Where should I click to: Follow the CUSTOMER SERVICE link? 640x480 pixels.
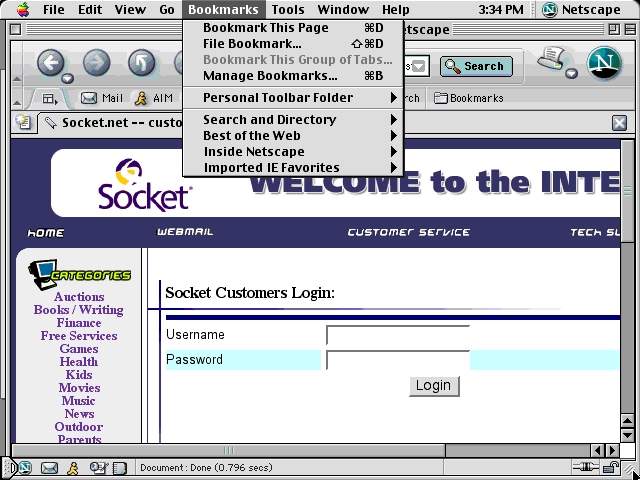[409, 232]
